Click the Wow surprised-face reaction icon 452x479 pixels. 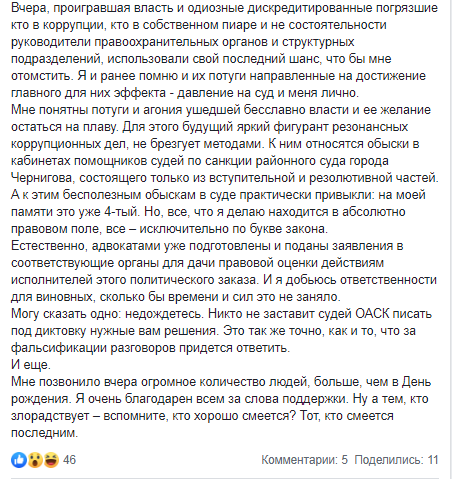pos(35,460)
